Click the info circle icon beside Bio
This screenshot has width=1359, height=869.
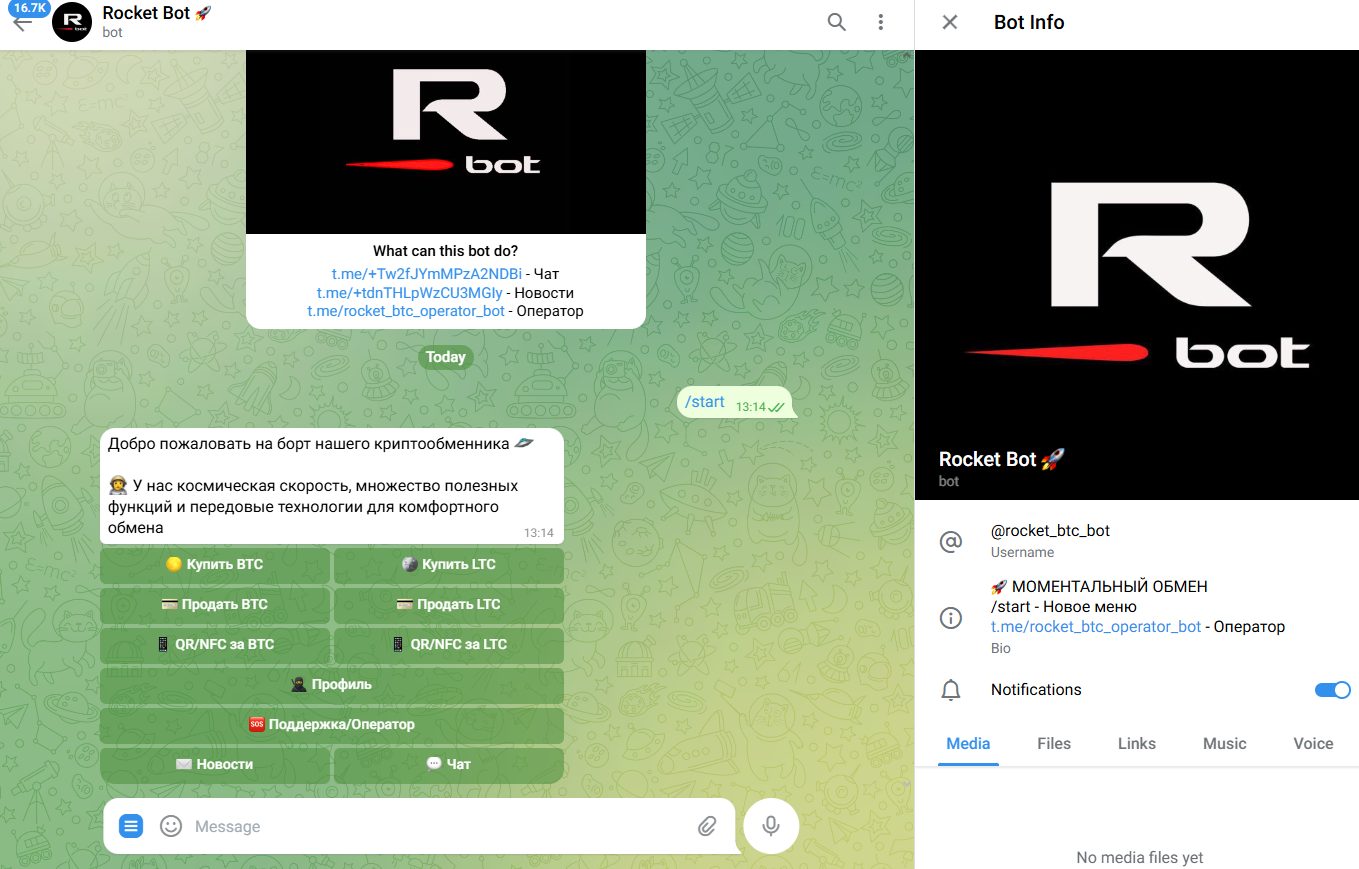pyautogui.click(x=950, y=617)
